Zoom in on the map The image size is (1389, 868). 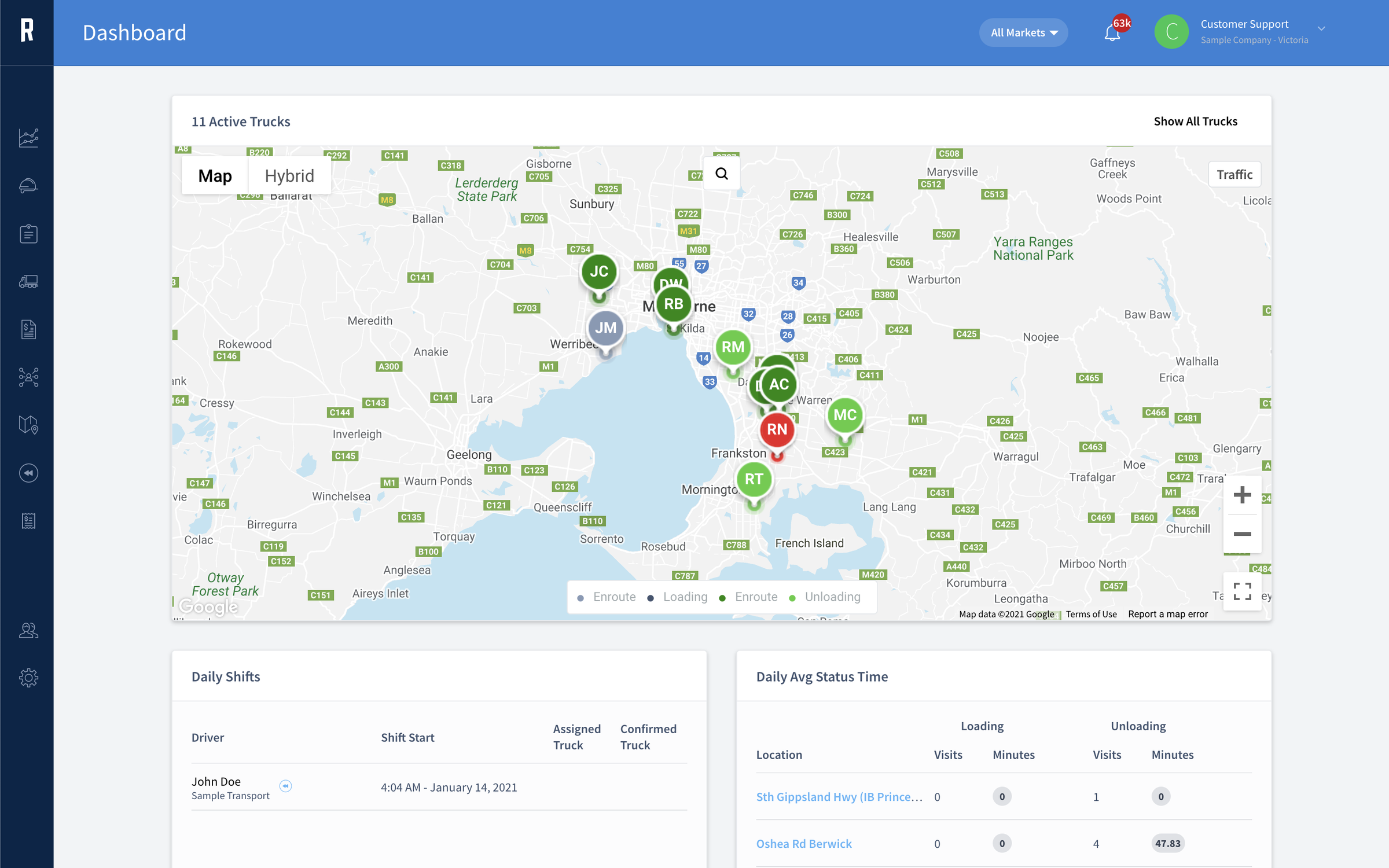point(1242,495)
